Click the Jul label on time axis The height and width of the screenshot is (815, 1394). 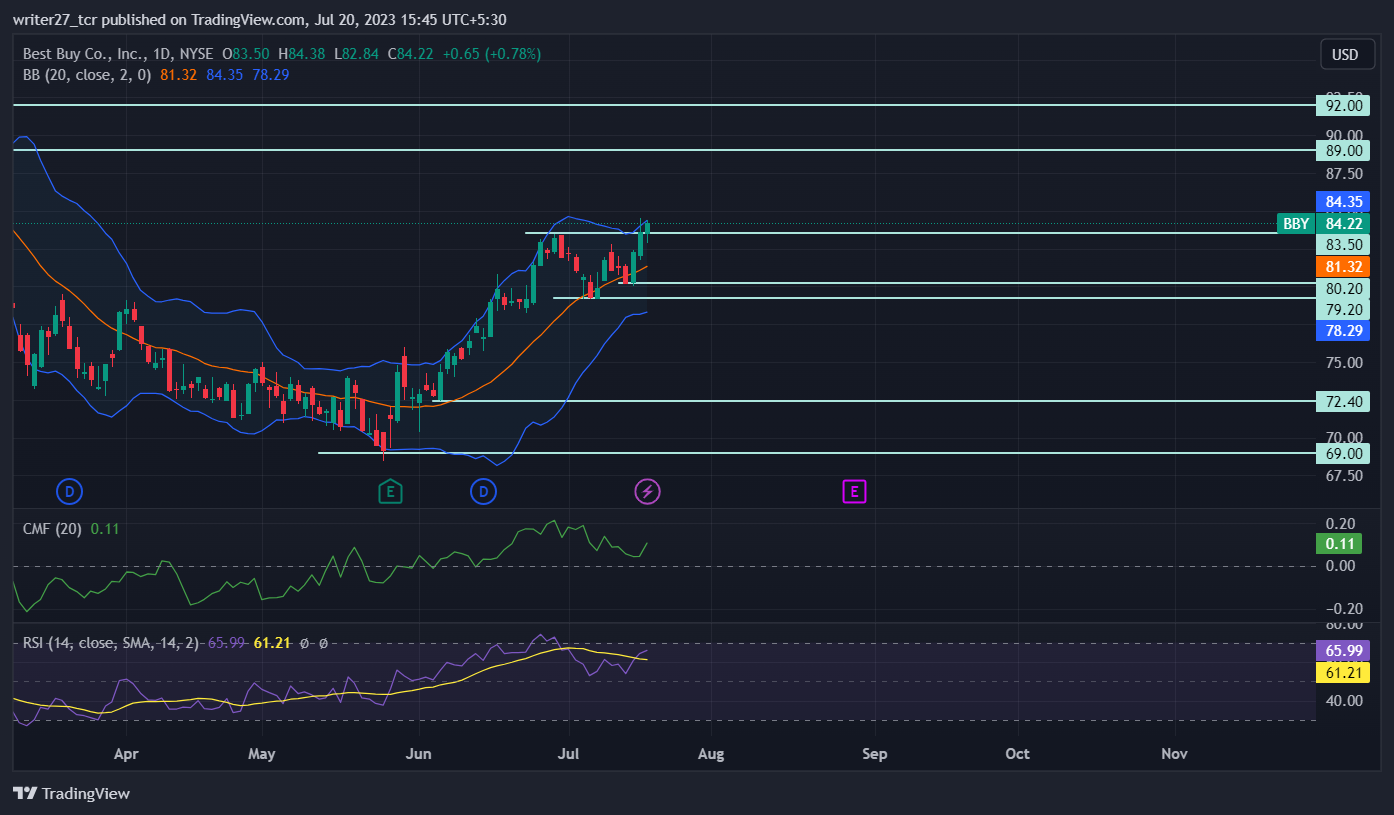click(568, 754)
